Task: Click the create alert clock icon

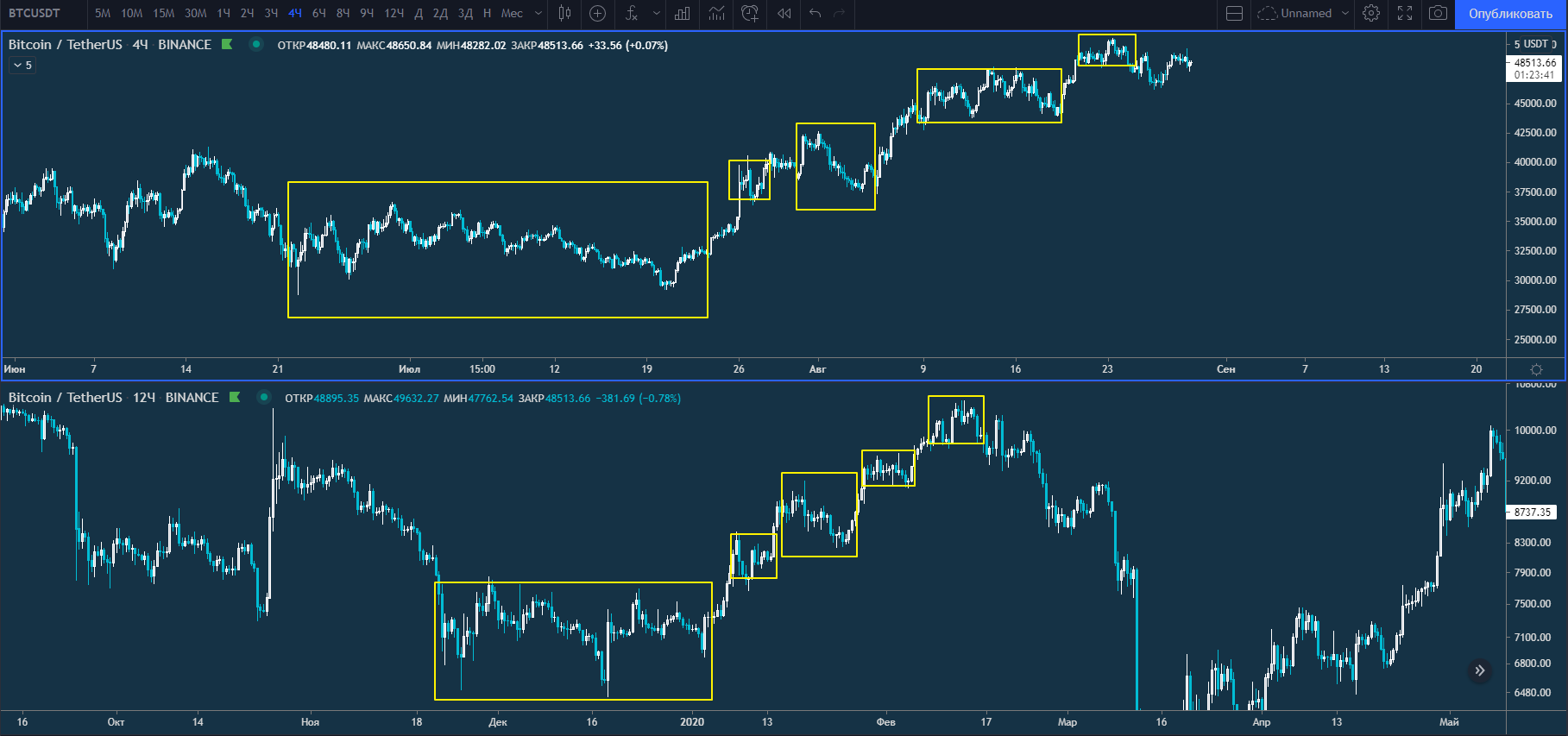Action: [750, 13]
